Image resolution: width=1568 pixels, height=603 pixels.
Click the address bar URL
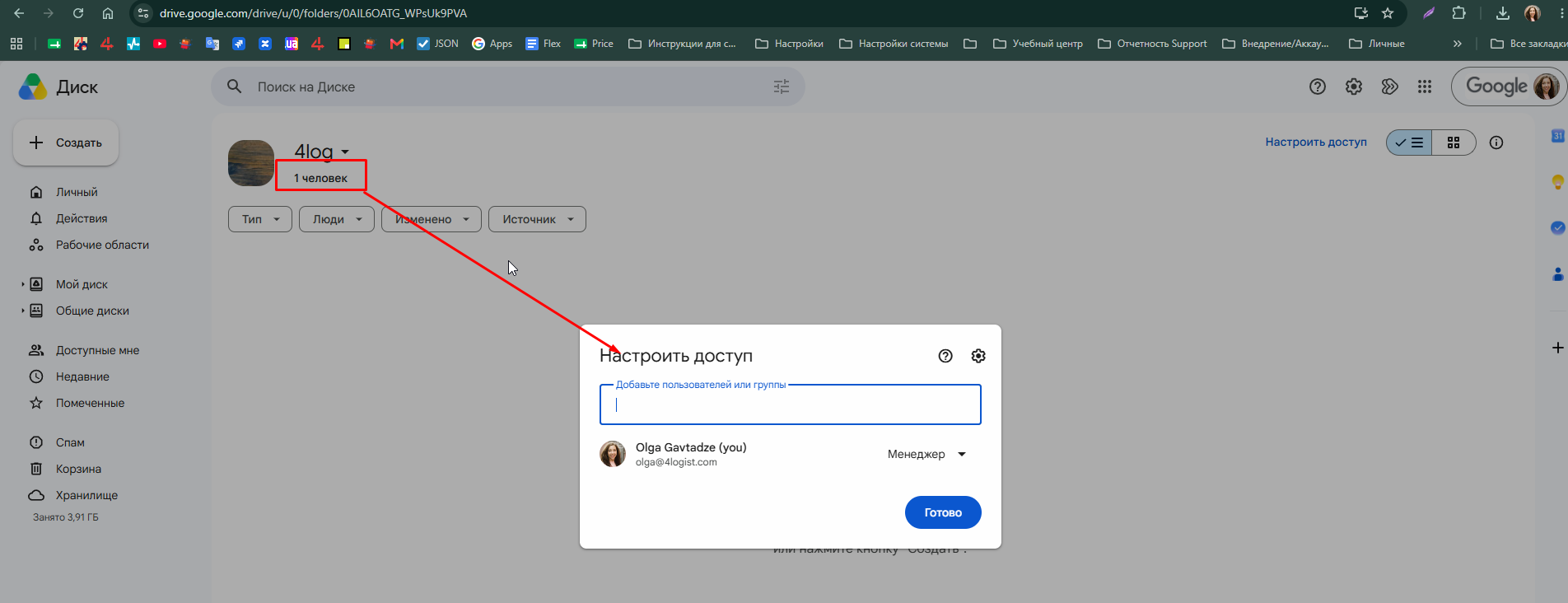(313, 13)
